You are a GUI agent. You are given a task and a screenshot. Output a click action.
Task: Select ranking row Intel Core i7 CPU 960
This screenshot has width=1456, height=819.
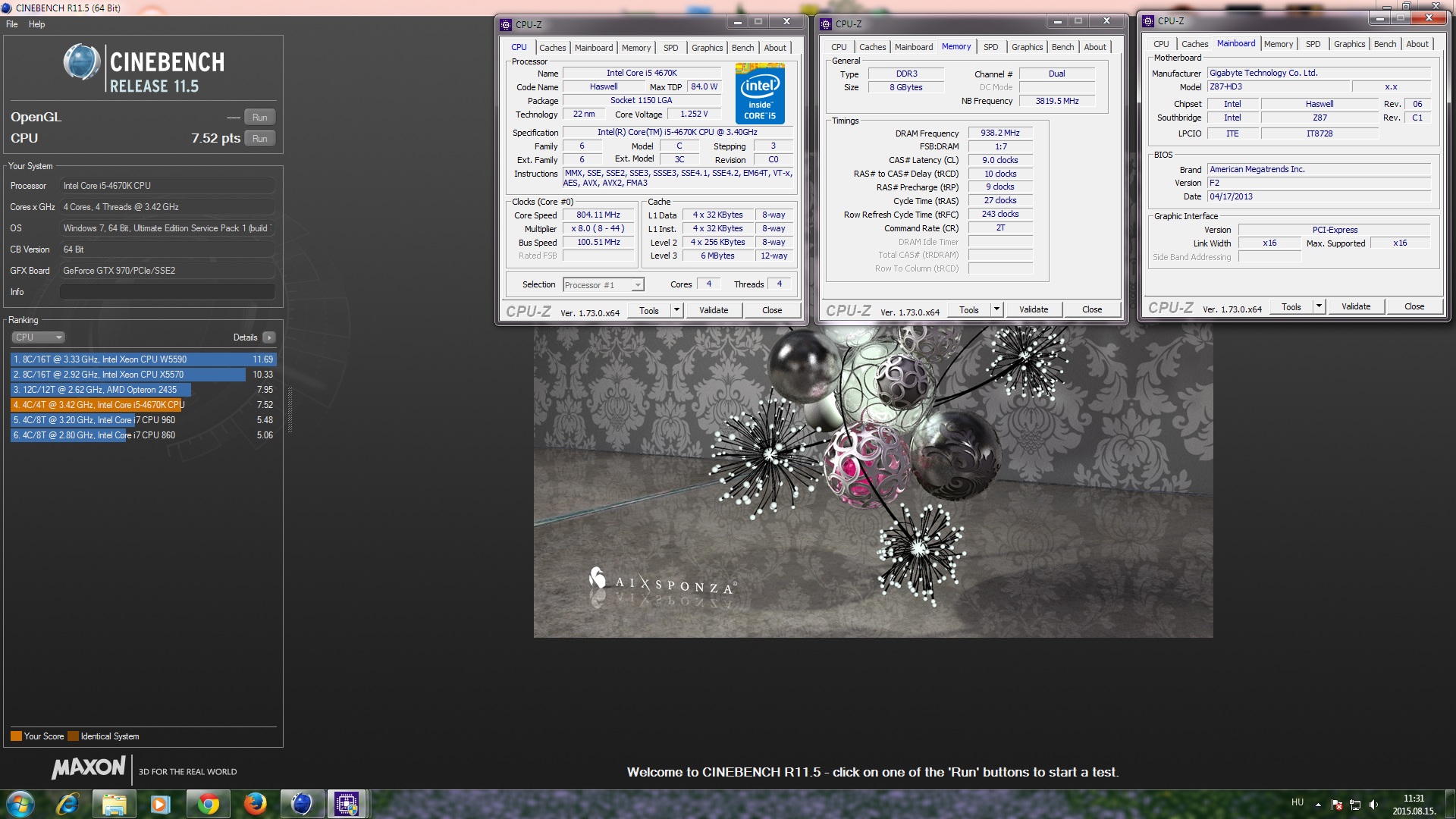tap(143, 420)
